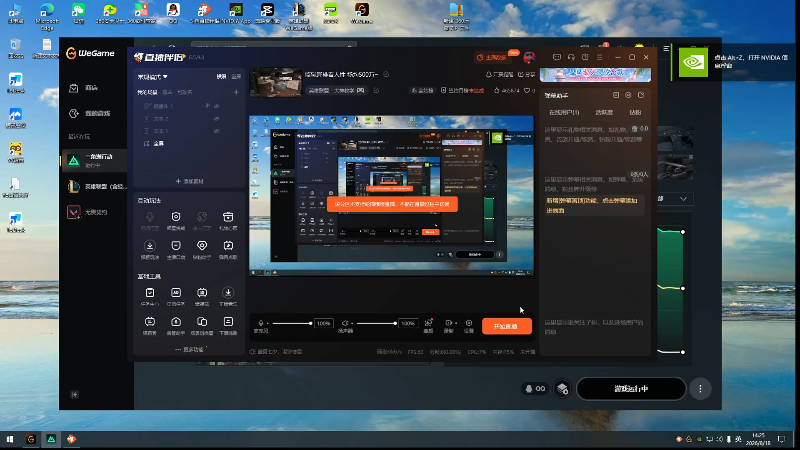Image resolution: width=800 pixels, height=450 pixels.
Task: Select the camera 1 source row
Action: (188, 106)
